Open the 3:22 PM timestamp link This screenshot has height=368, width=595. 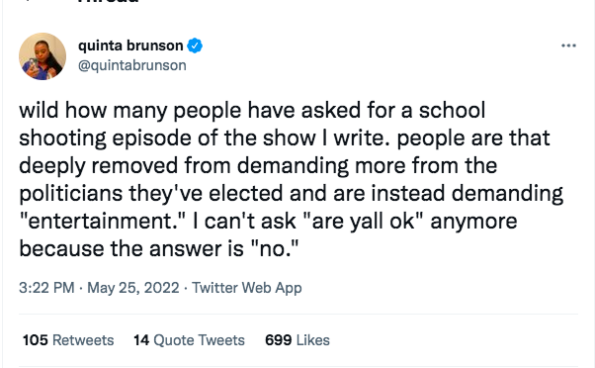click(47, 288)
